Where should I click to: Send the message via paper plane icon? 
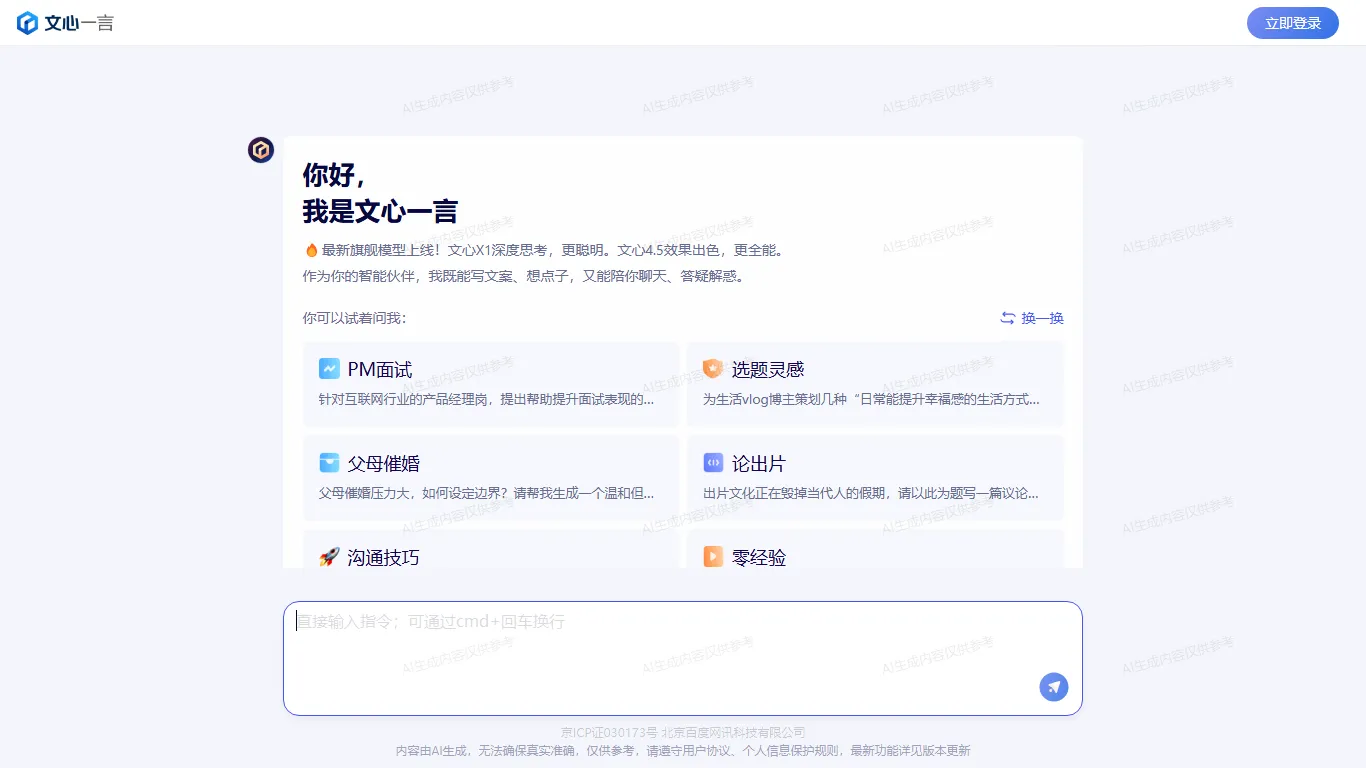pyautogui.click(x=1053, y=687)
